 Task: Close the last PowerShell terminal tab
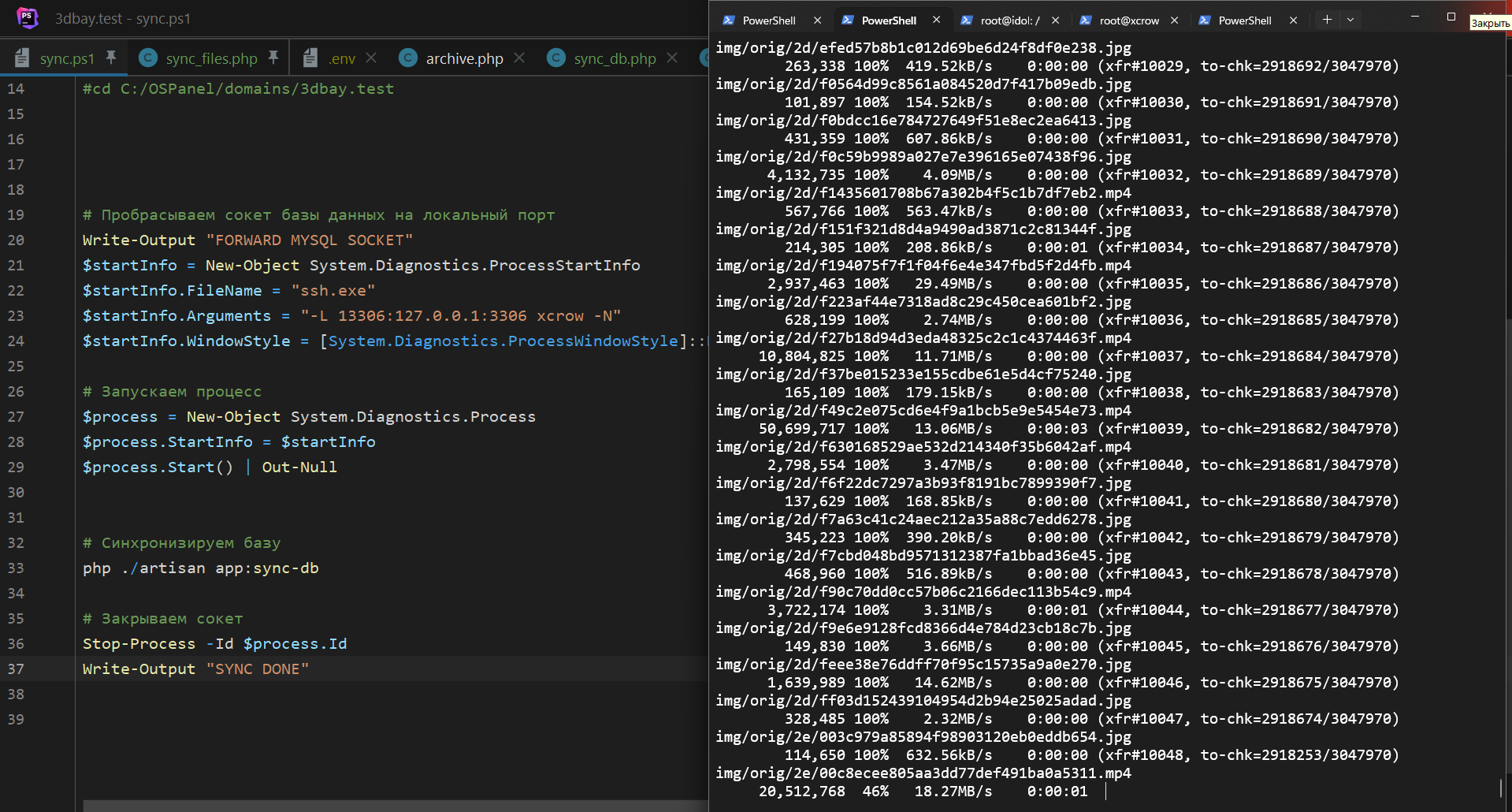pyautogui.click(x=1294, y=20)
